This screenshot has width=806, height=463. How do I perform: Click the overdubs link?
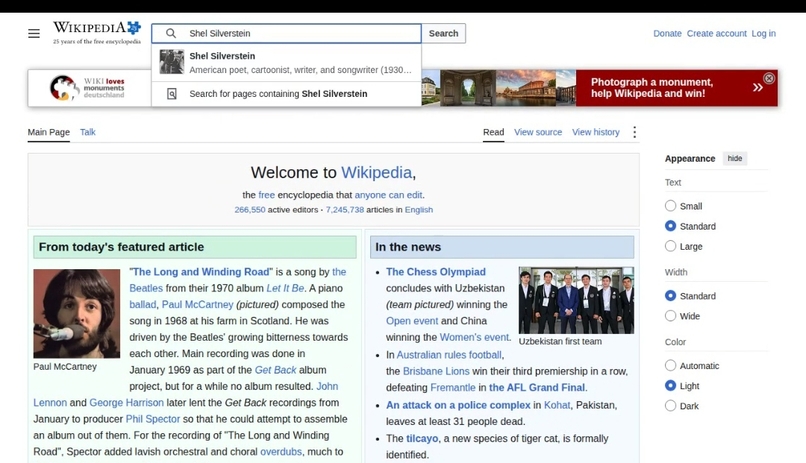point(281,452)
